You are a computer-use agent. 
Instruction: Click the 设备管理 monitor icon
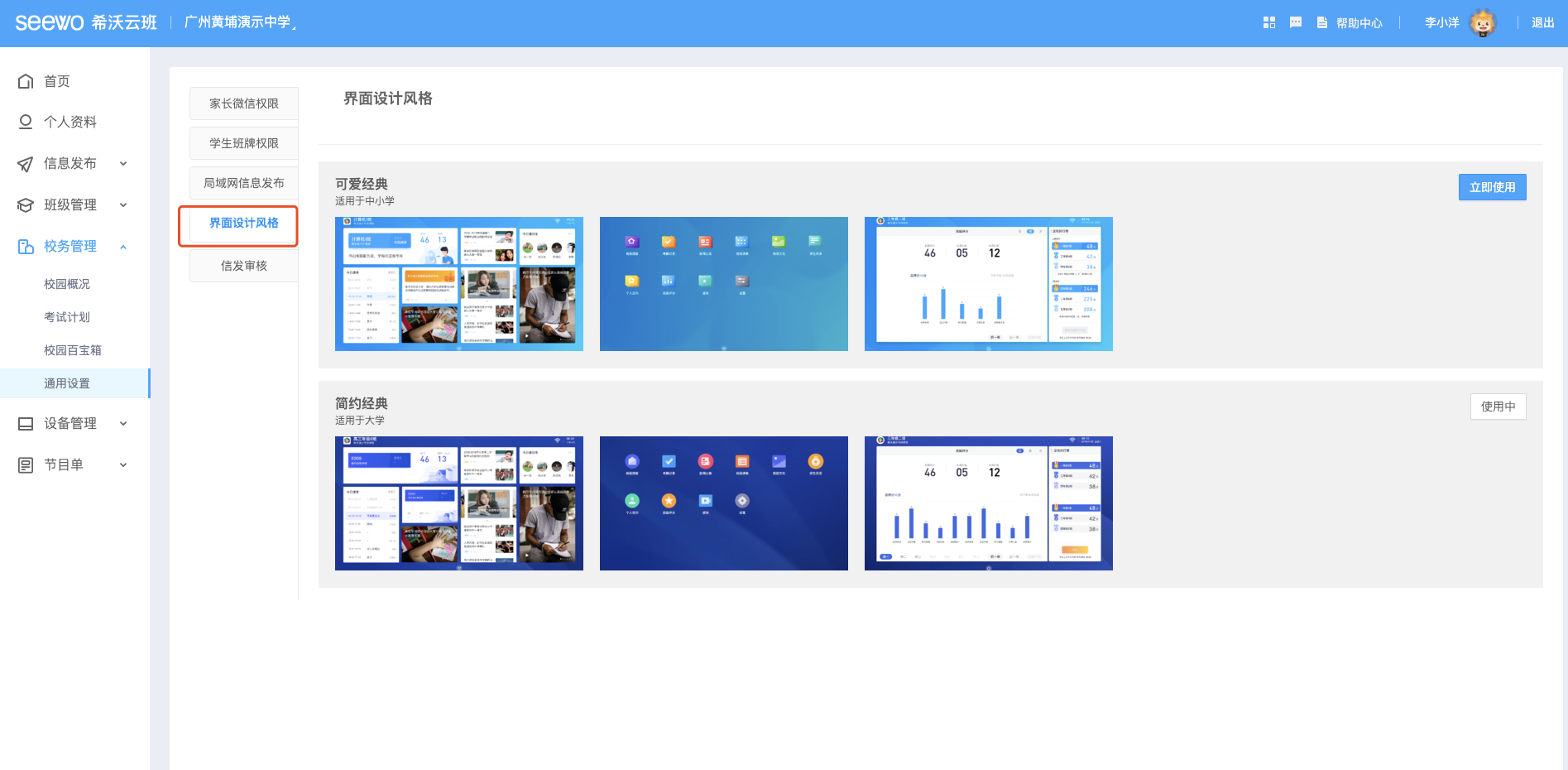tap(26, 423)
